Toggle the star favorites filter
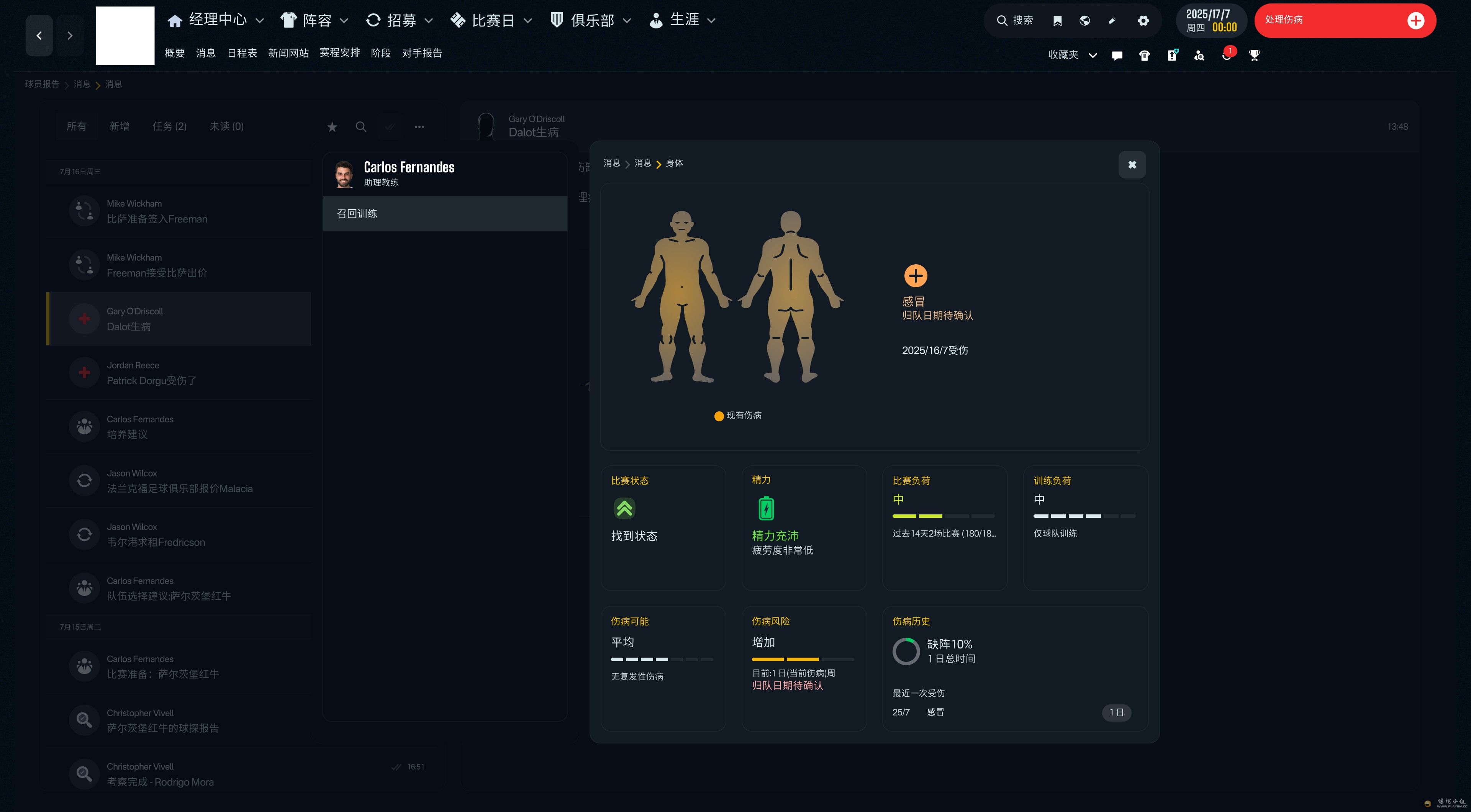The height and width of the screenshot is (812, 1471). point(332,127)
